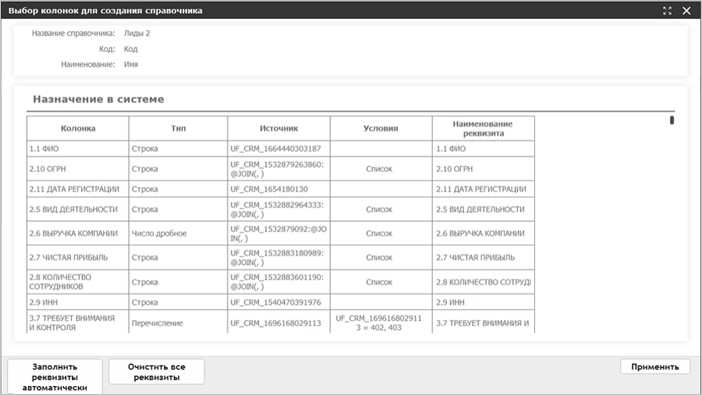Select '2.11 ДАТА РЕГИСТРАЦИИ' in Колонка column
This screenshot has width=702, height=395.
[78, 189]
